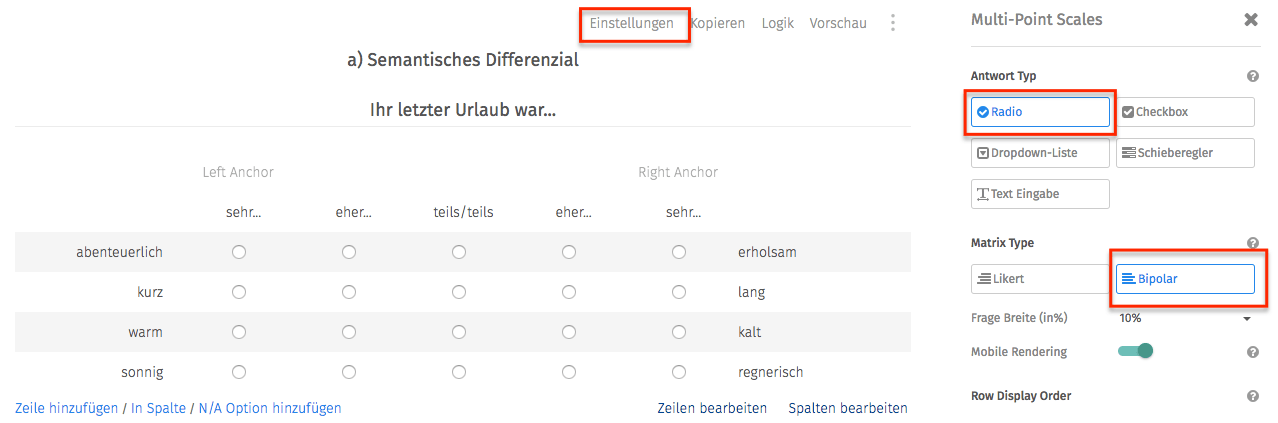This screenshot has width=1278, height=423.
Task: Select last radio in sonnig row
Action: pos(679,372)
